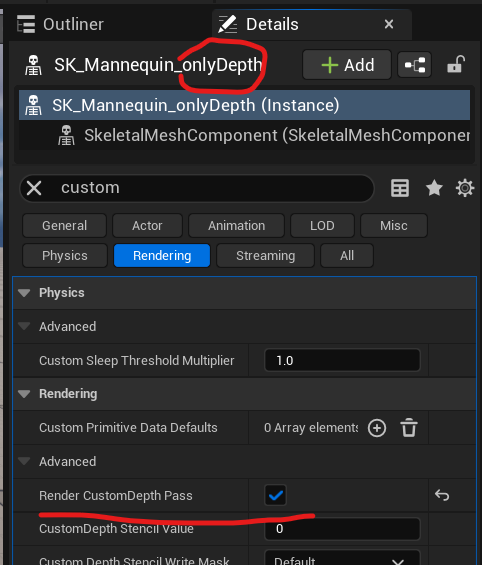The height and width of the screenshot is (565, 482).
Task: Activate the Rendering filter button
Action: pos(162,255)
